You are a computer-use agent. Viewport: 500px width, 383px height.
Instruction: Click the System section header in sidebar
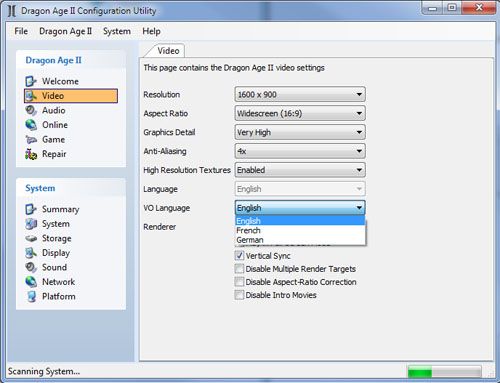[x=40, y=188]
